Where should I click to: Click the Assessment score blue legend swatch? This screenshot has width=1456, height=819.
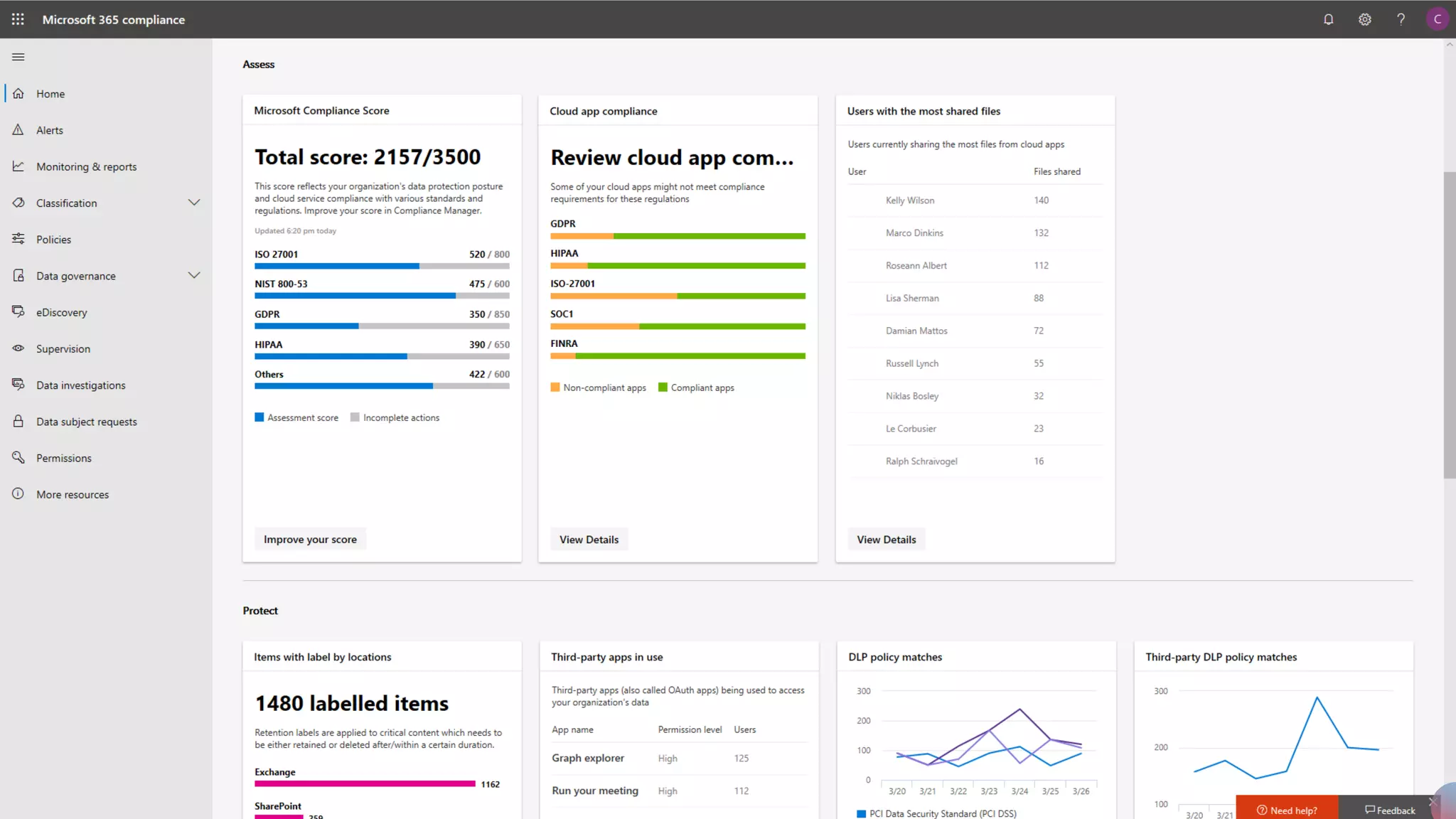click(x=259, y=417)
